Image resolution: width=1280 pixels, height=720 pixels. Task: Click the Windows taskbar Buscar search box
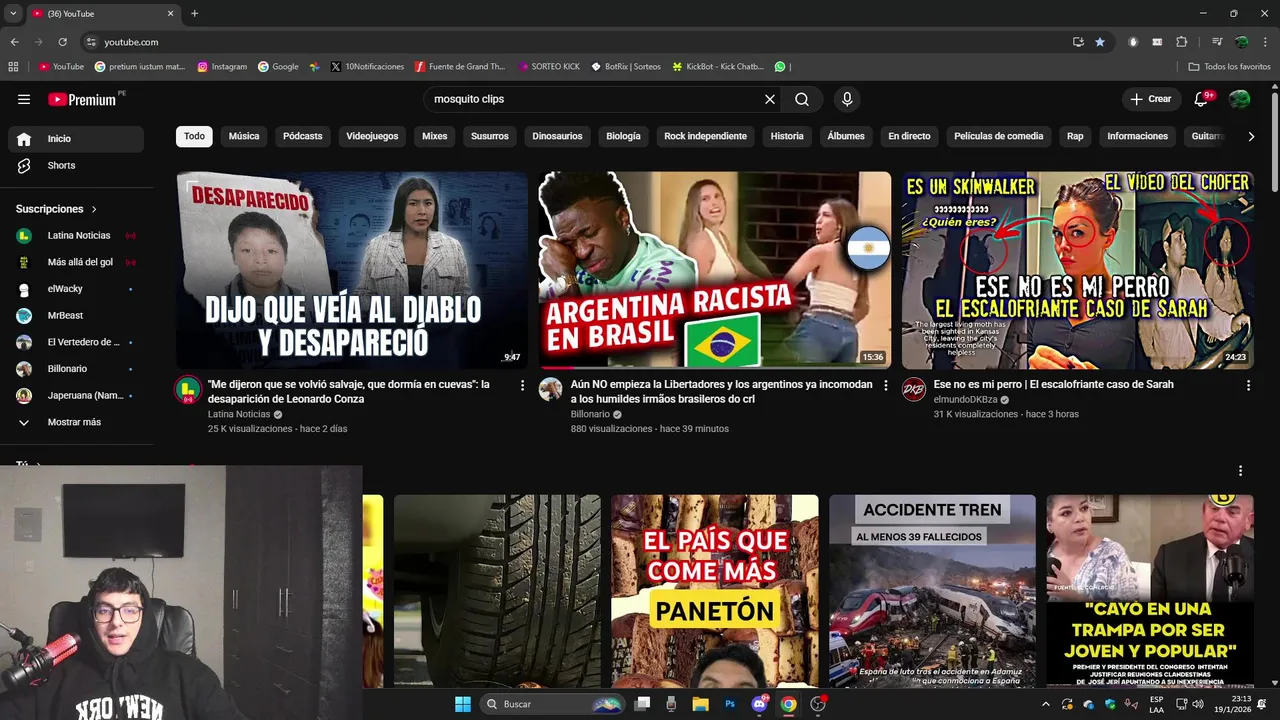tap(552, 704)
